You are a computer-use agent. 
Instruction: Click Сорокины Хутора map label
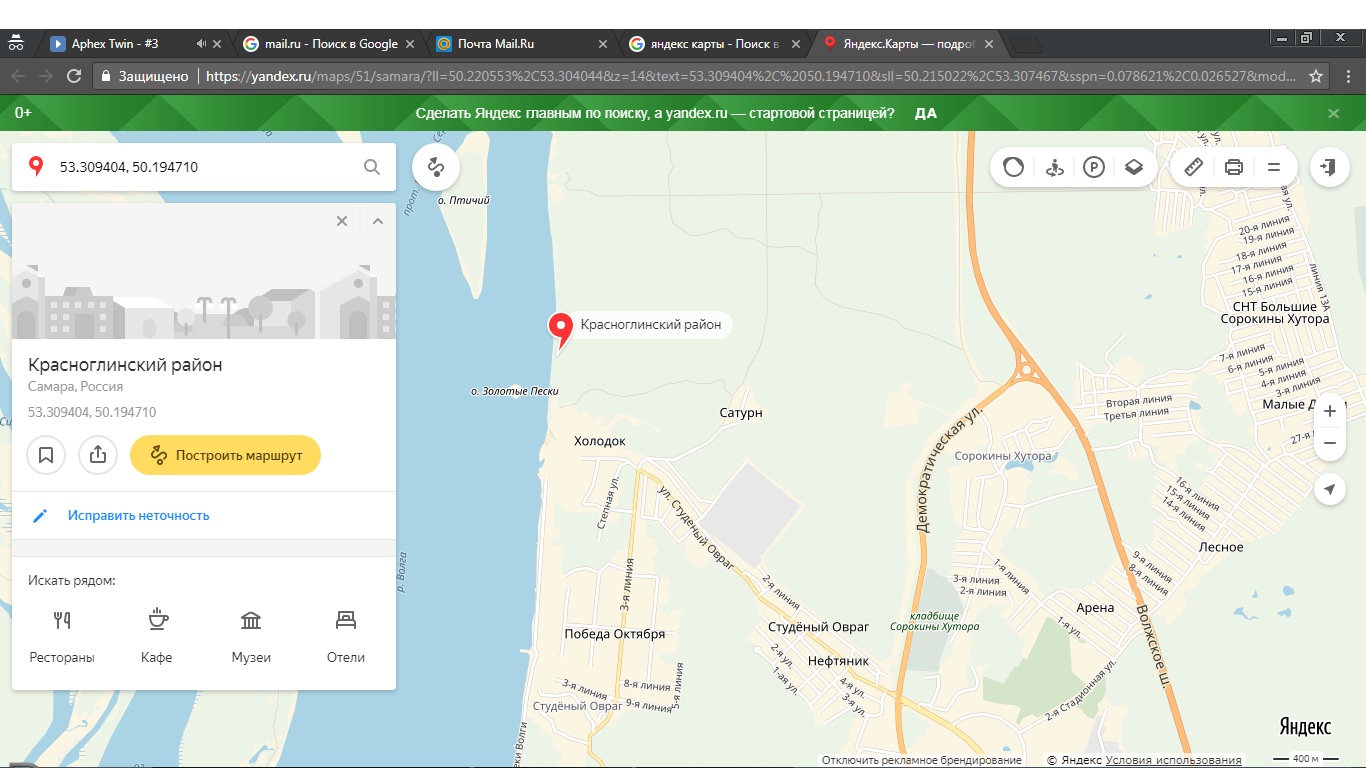[x=1003, y=456]
